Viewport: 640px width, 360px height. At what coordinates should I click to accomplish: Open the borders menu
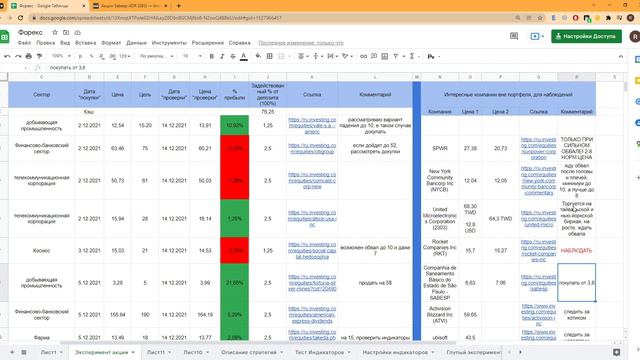click(x=270, y=56)
